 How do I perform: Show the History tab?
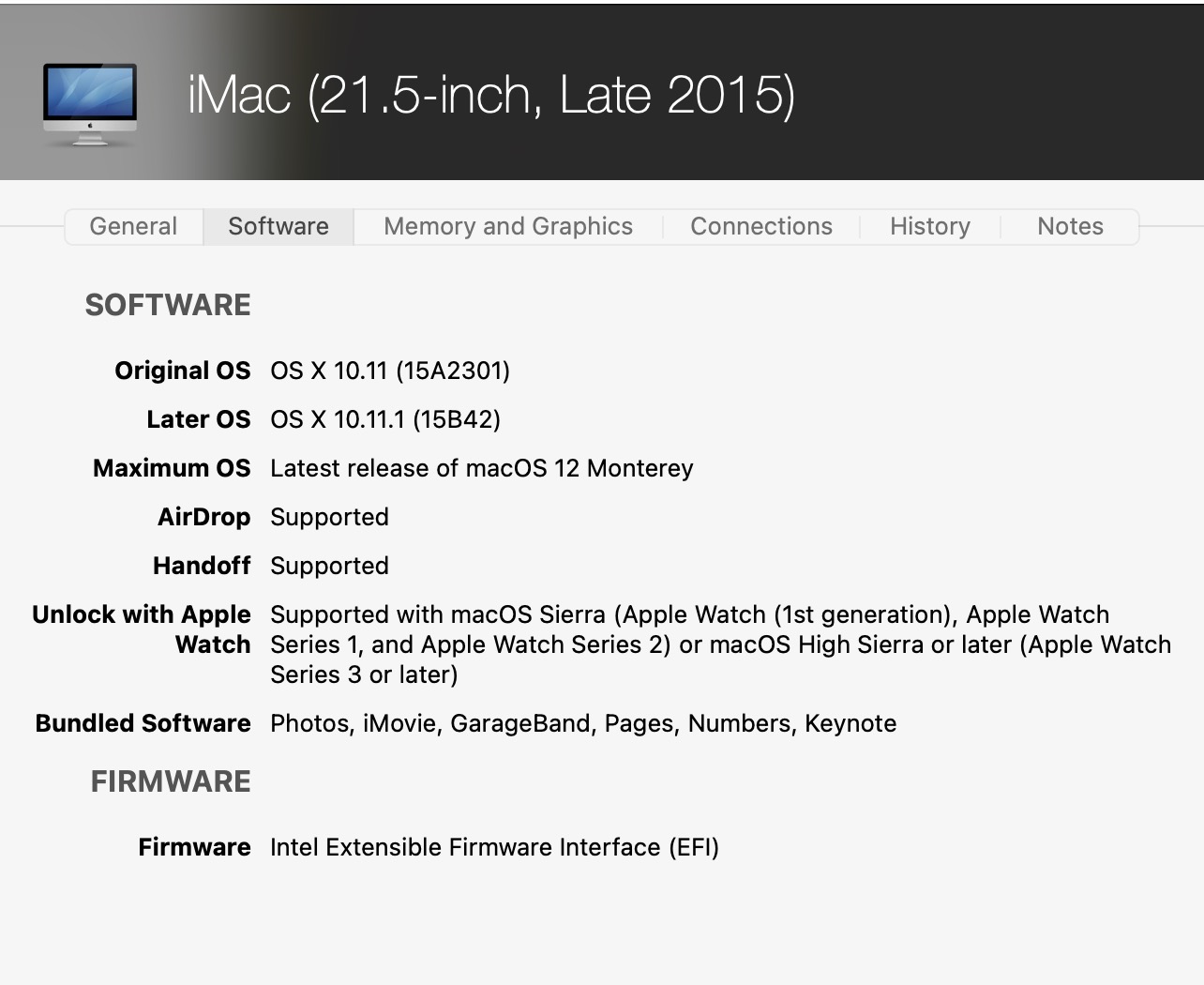click(x=930, y=226)
